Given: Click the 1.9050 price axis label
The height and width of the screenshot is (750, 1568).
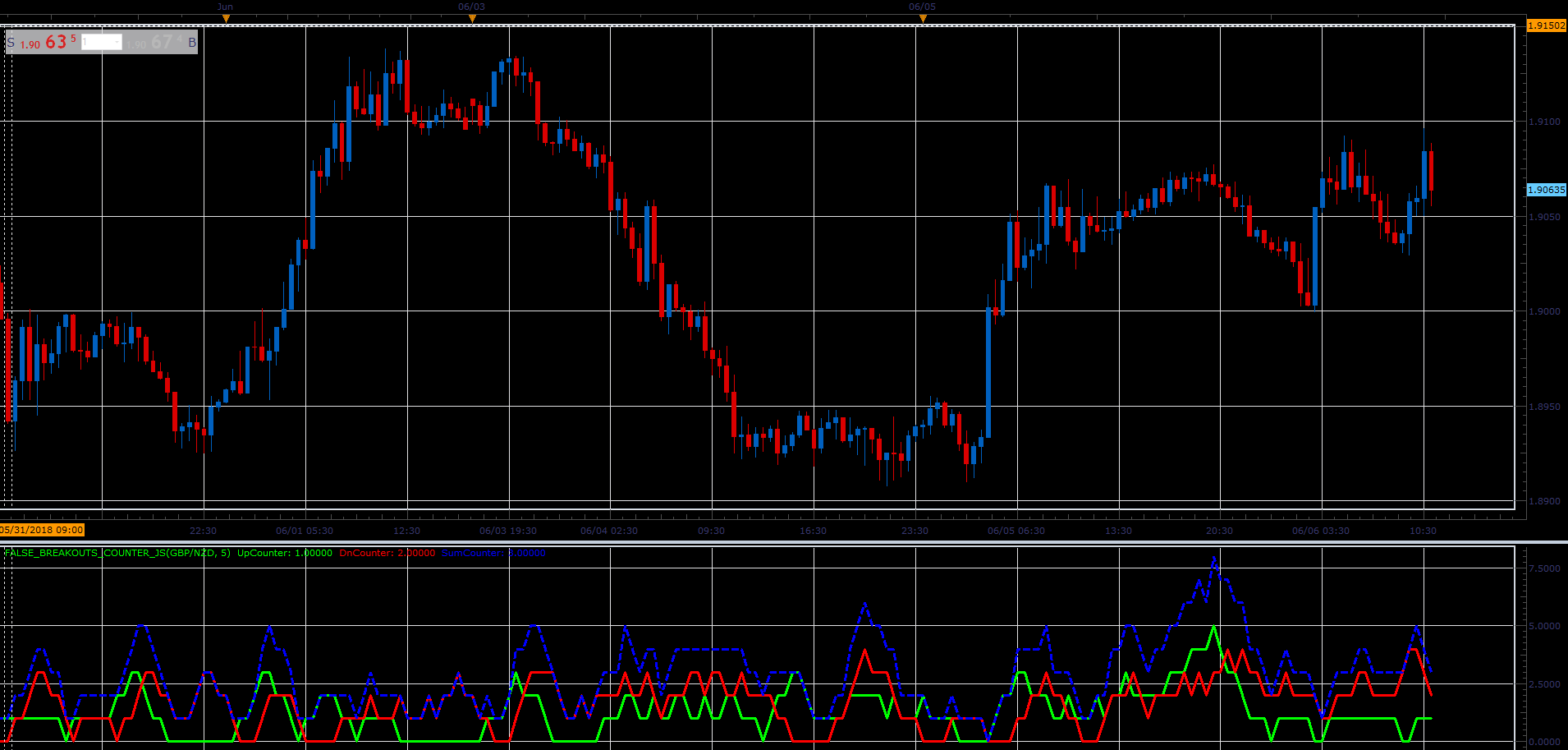Looking at the screenshot, I should (x=1545, y=217).
